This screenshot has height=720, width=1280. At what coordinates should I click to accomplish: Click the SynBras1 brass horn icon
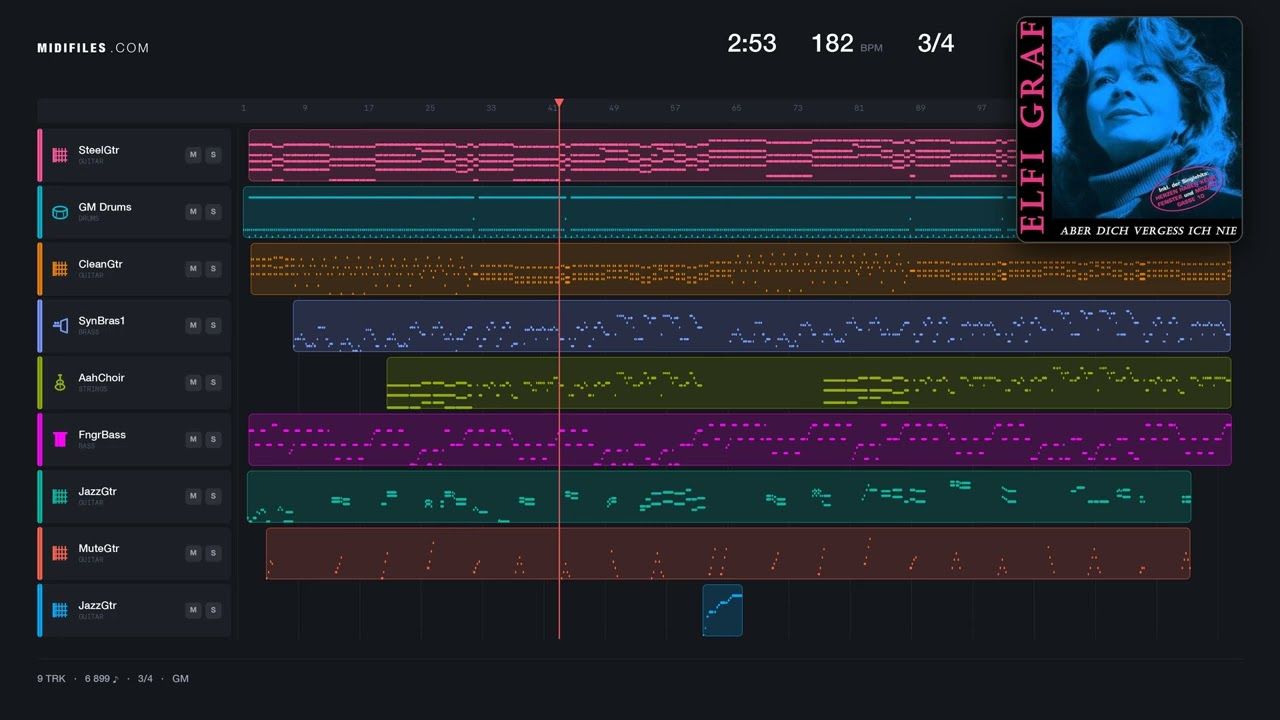[60, 326]
